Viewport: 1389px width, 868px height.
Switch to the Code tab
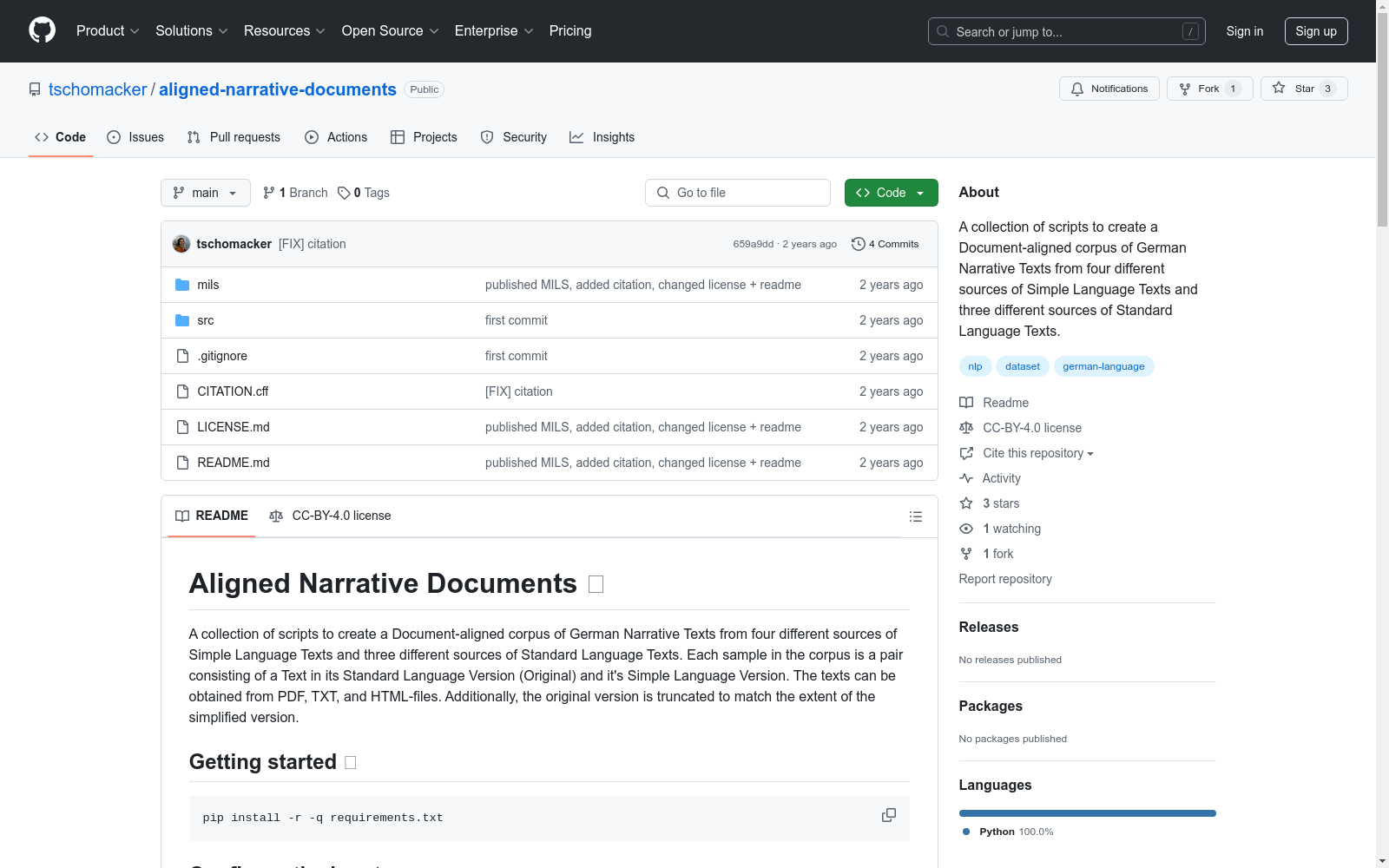point(61,137)
